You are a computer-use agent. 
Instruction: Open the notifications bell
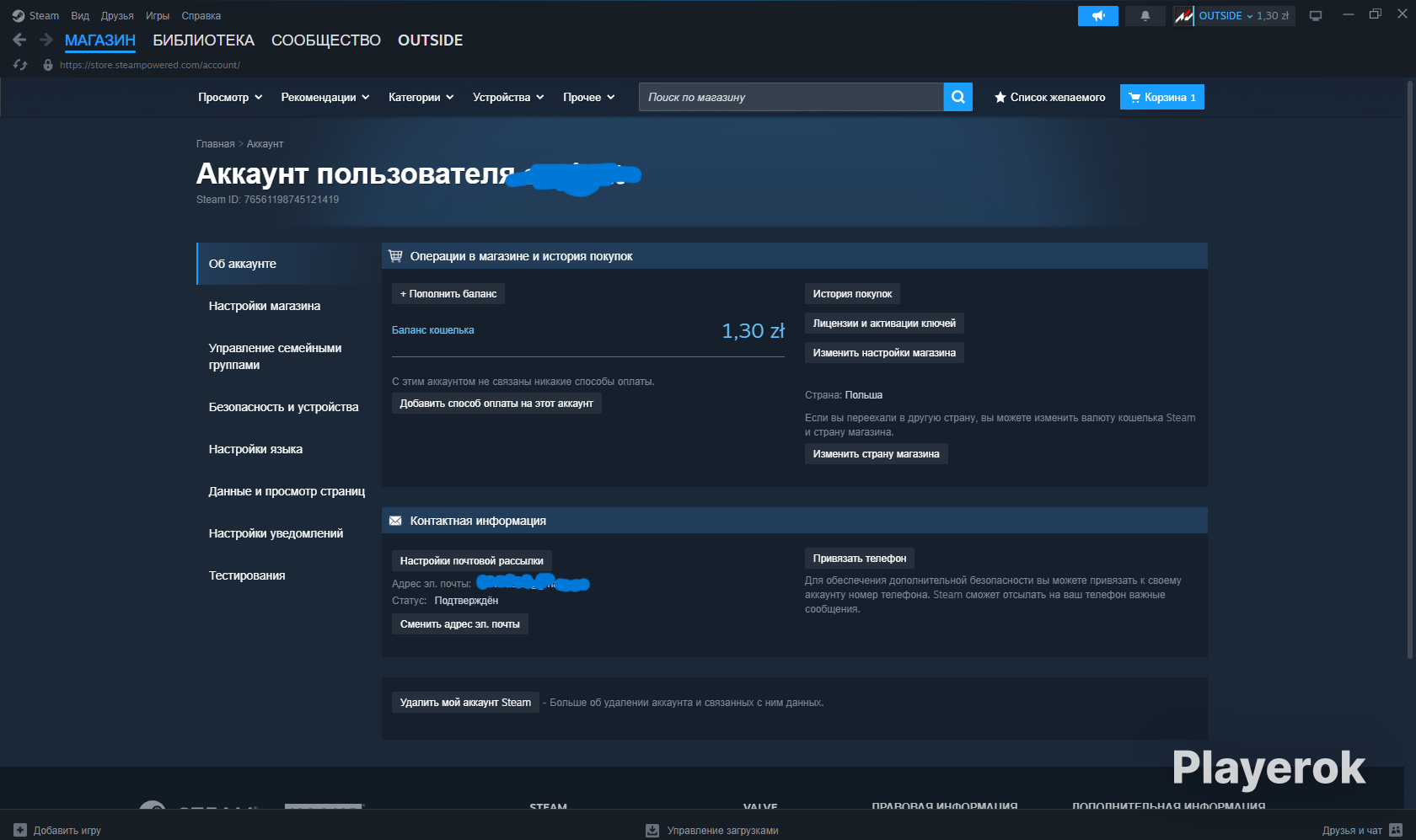[x=1145, y=16]
